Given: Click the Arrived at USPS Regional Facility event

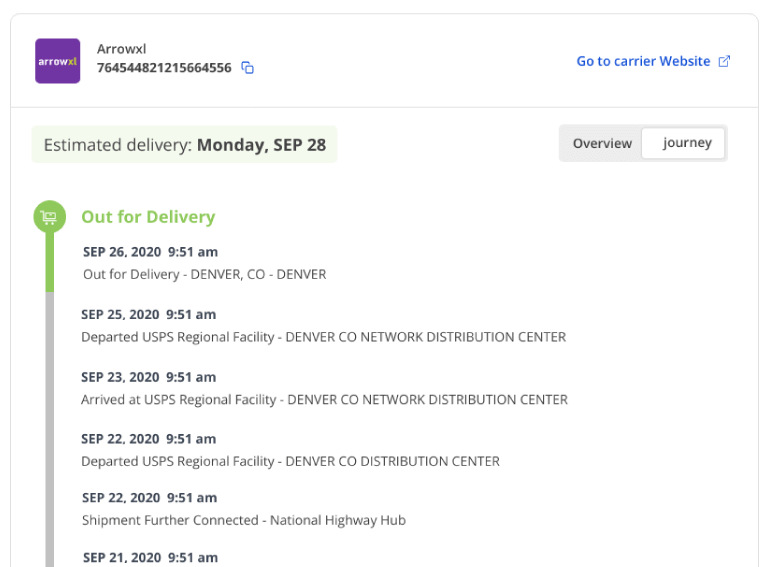Looking at the screenshot, I should tap(324, 400).
